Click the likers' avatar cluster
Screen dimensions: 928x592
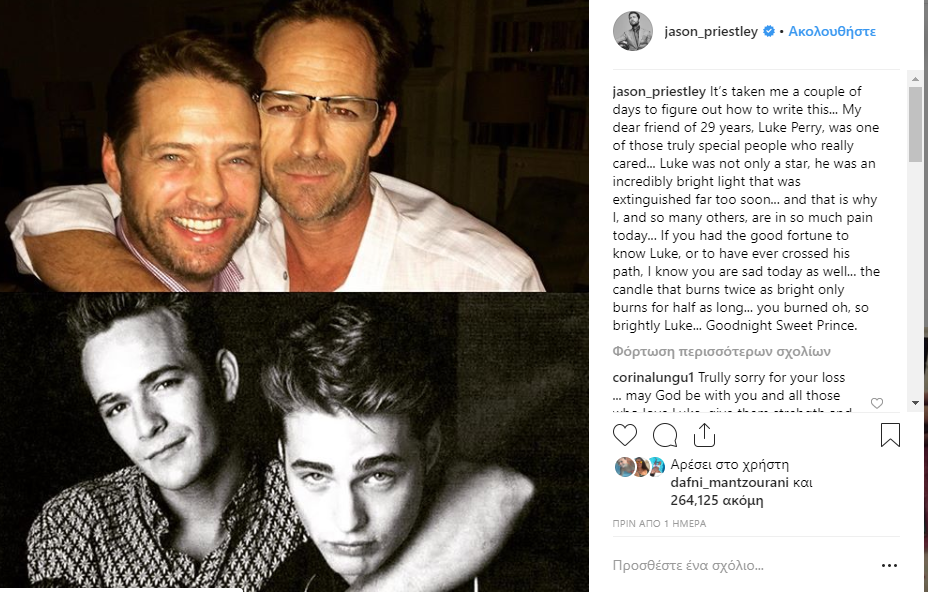(640, 467)
